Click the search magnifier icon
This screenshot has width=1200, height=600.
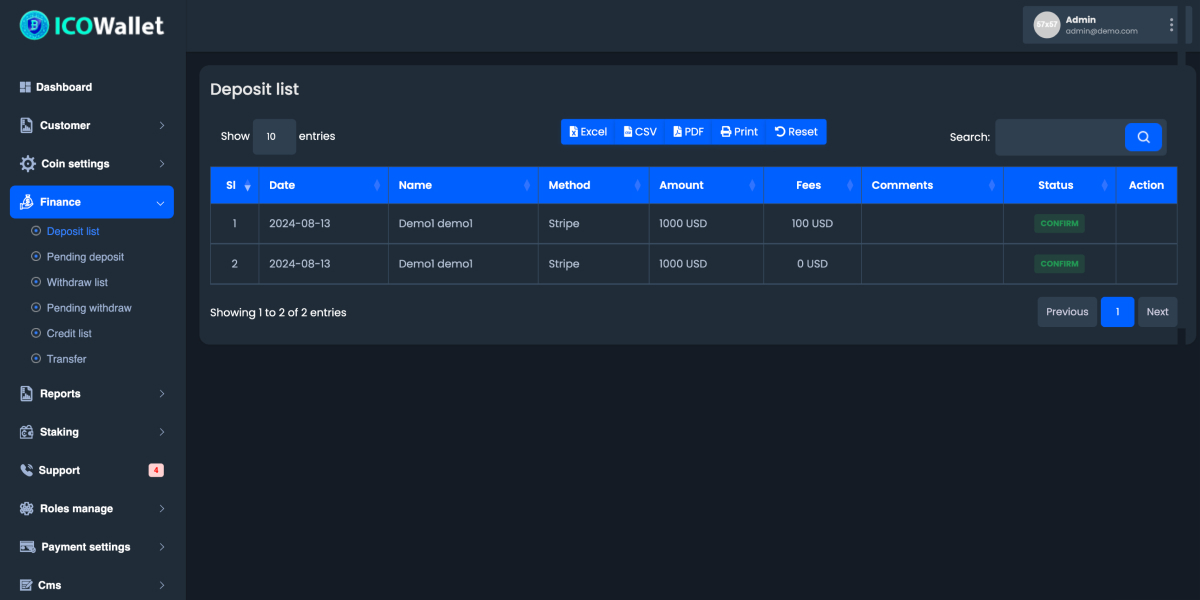pos(1143,137)
